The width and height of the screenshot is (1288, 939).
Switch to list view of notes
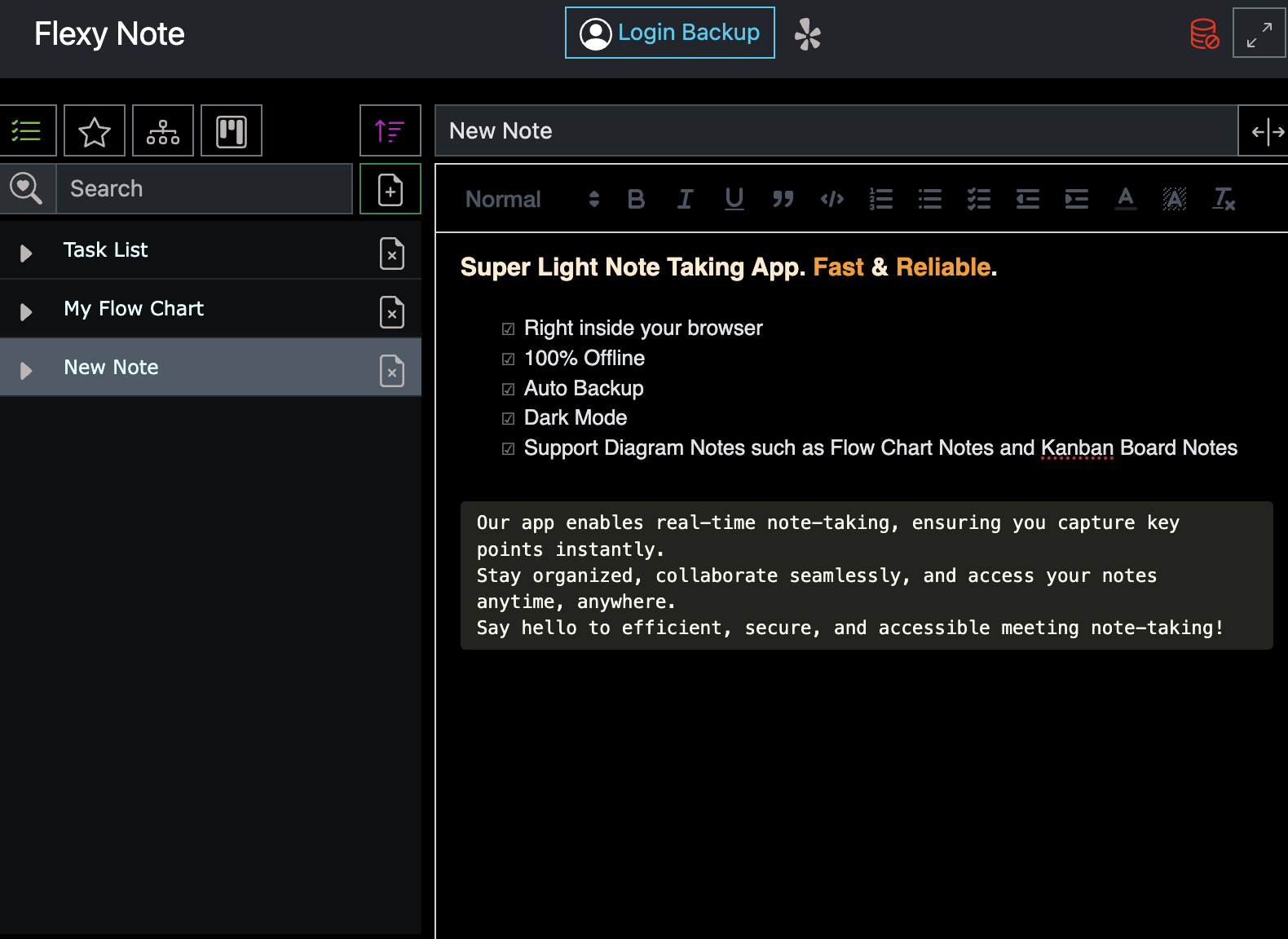[26, 130]
